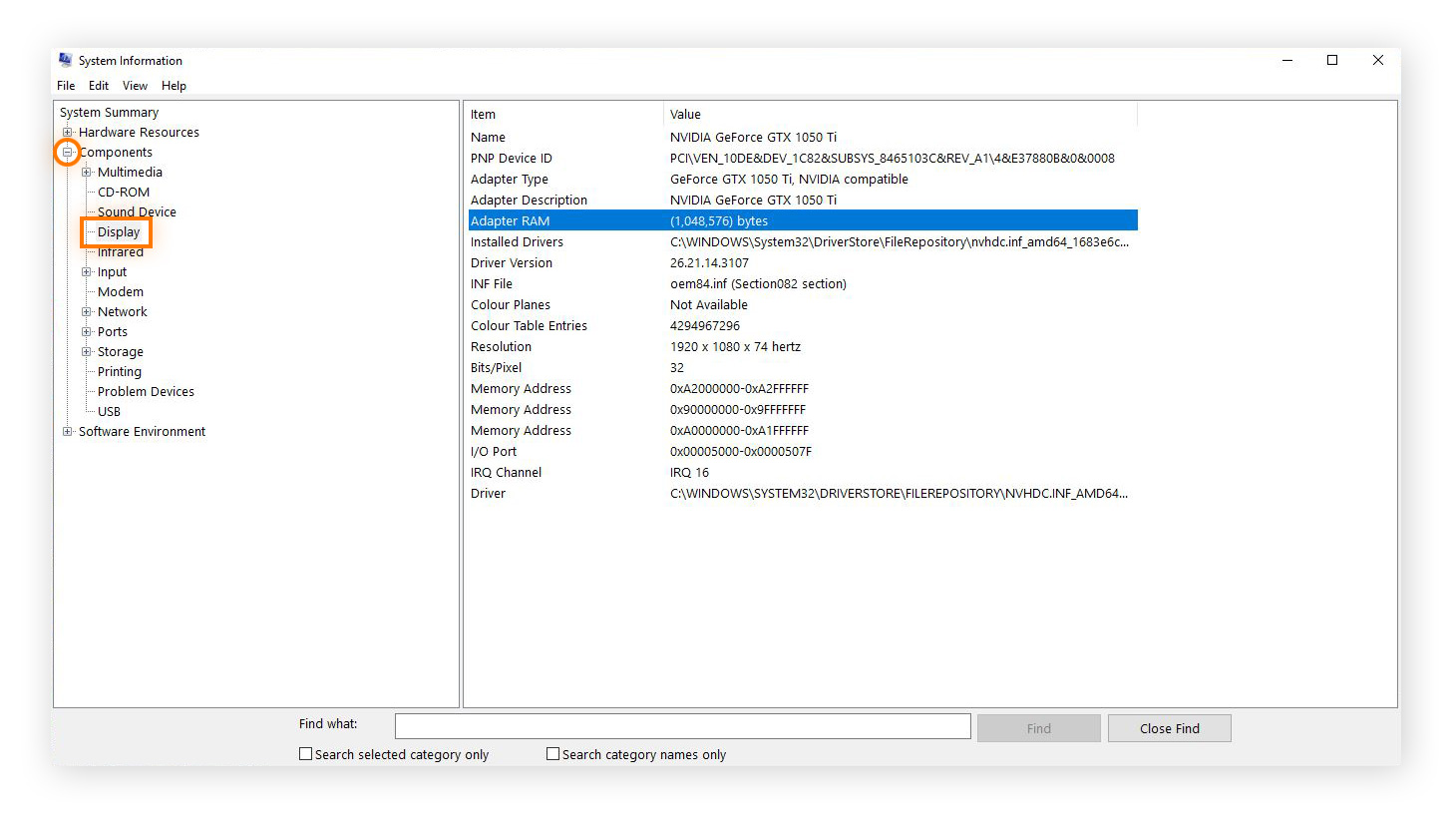The image size is (1456, 821).
Task: Select the Adapter Type row
Action: coord(803,180)
